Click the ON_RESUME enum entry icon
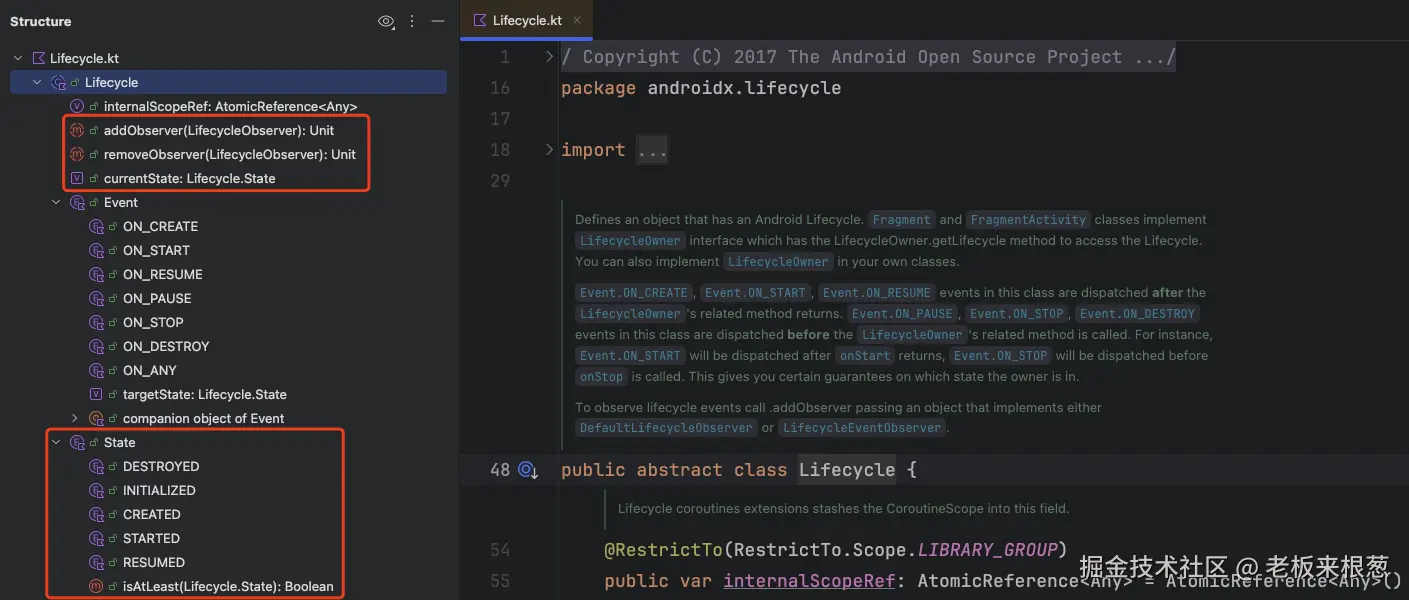1409x600 pixels. 96,274
